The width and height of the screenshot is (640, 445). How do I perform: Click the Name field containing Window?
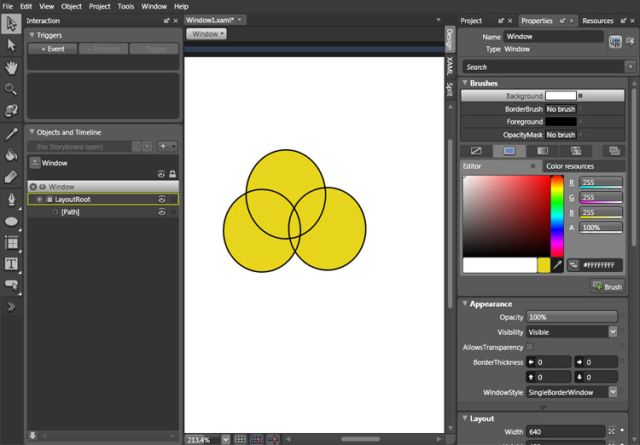click(553, 36)
